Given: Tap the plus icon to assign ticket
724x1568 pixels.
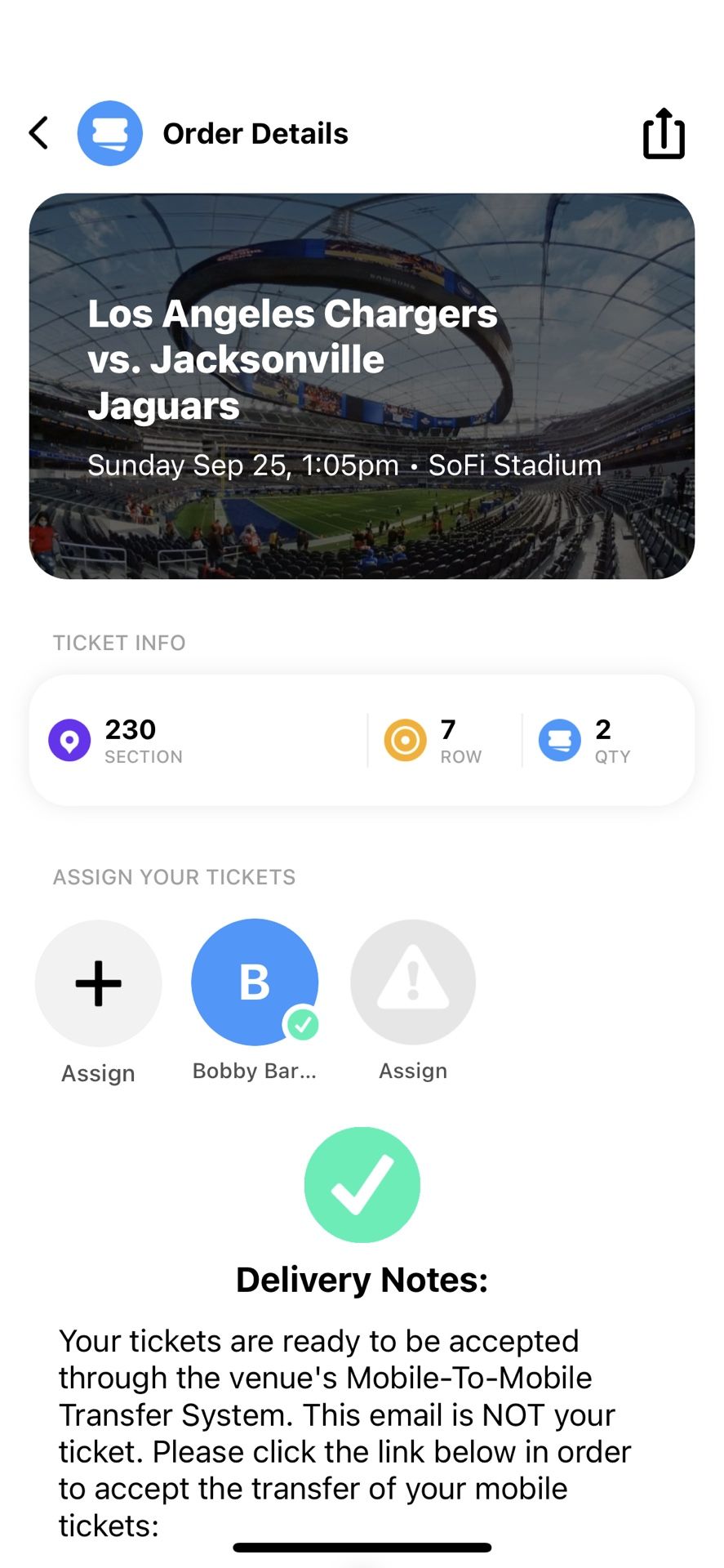Looking at the screenshot, I should coord(99,982).
